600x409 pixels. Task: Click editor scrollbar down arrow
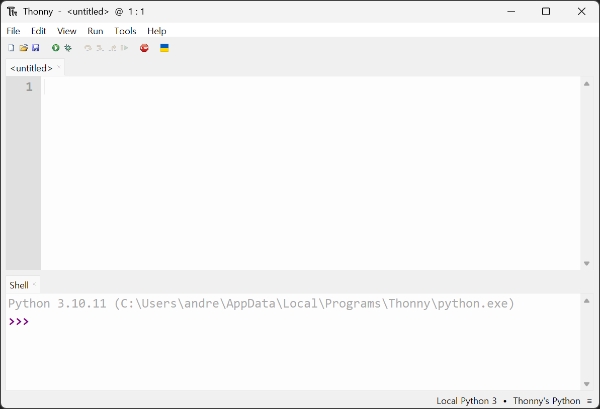(587, 263)
